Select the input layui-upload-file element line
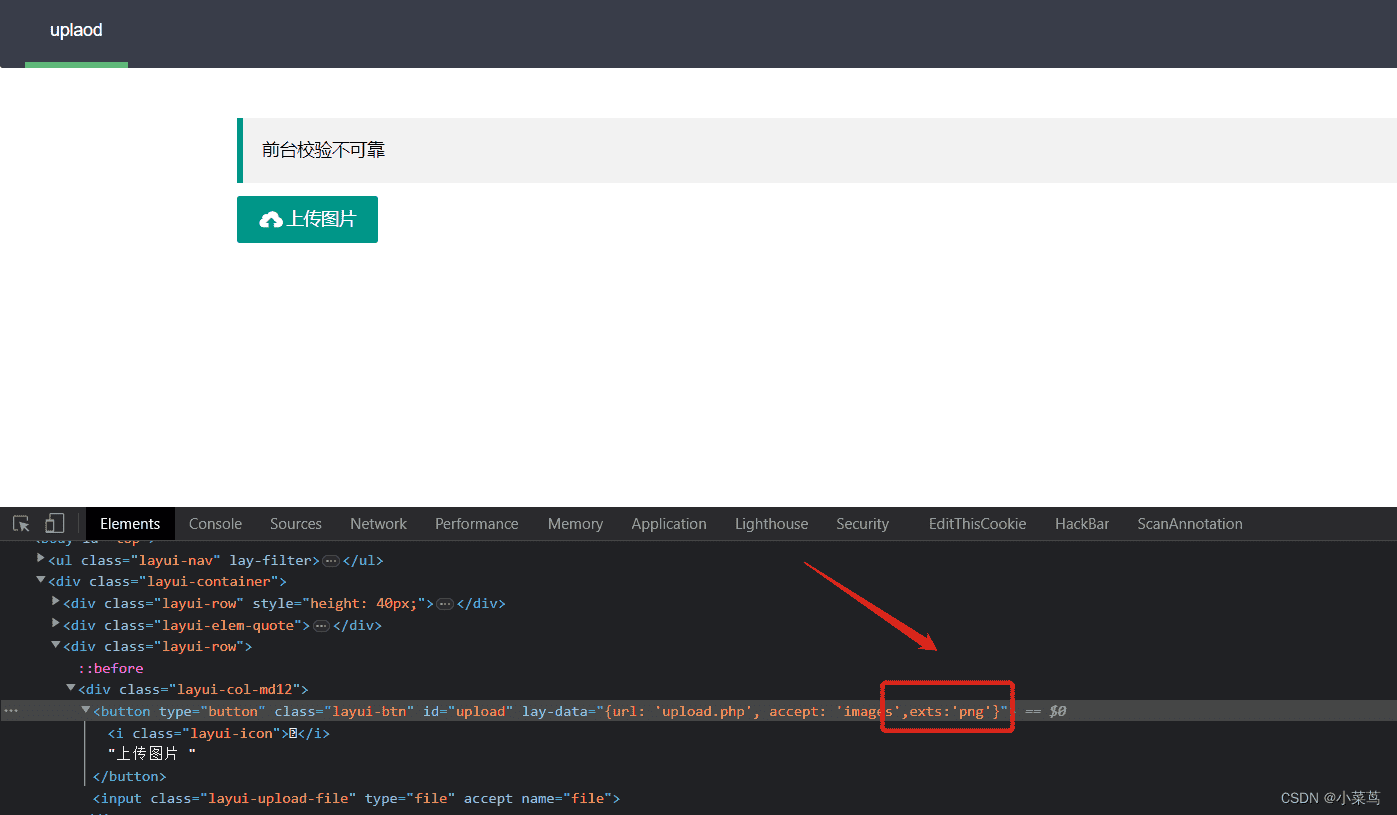 [x=356, y=798]
